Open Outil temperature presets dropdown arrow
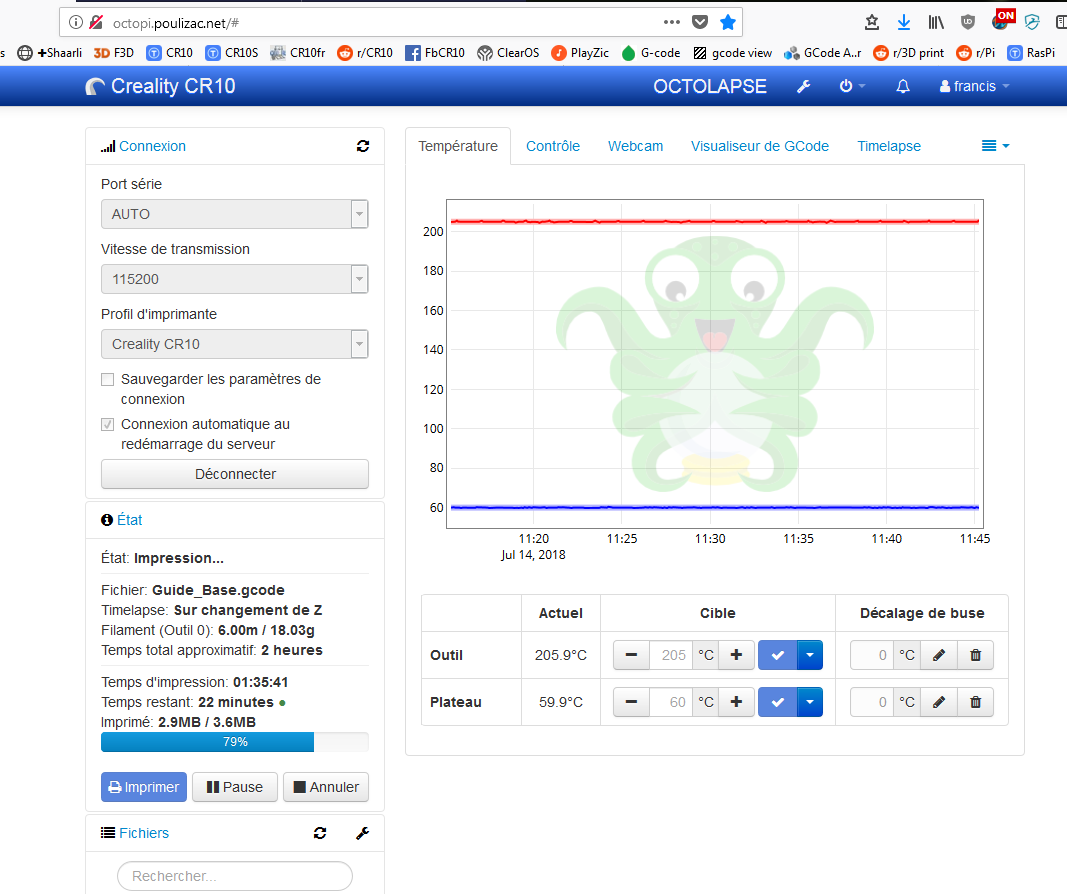Screen dimensions: 1067x894 pyautogui.click(x=810, y=655)
